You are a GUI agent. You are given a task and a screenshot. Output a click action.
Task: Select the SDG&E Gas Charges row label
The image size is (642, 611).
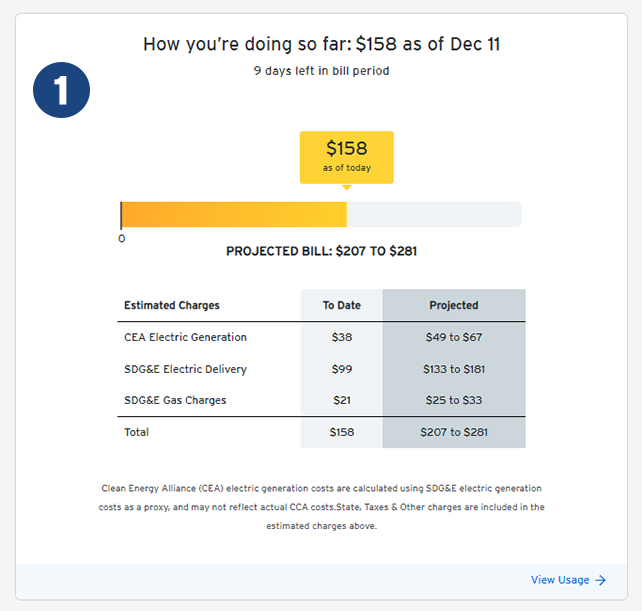pos(175,400)
